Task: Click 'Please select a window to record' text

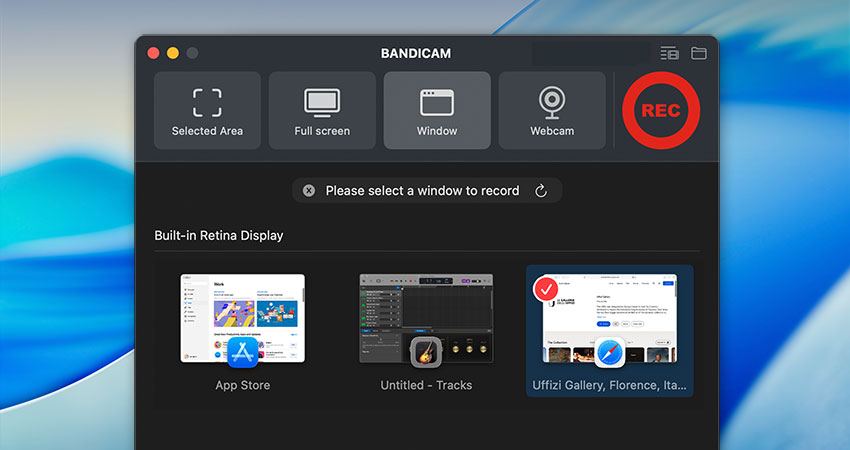Action: 422,191
